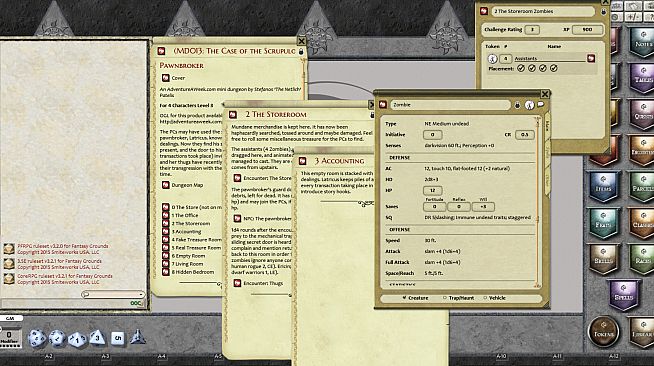Roll the d8 die

coord(97,337)
